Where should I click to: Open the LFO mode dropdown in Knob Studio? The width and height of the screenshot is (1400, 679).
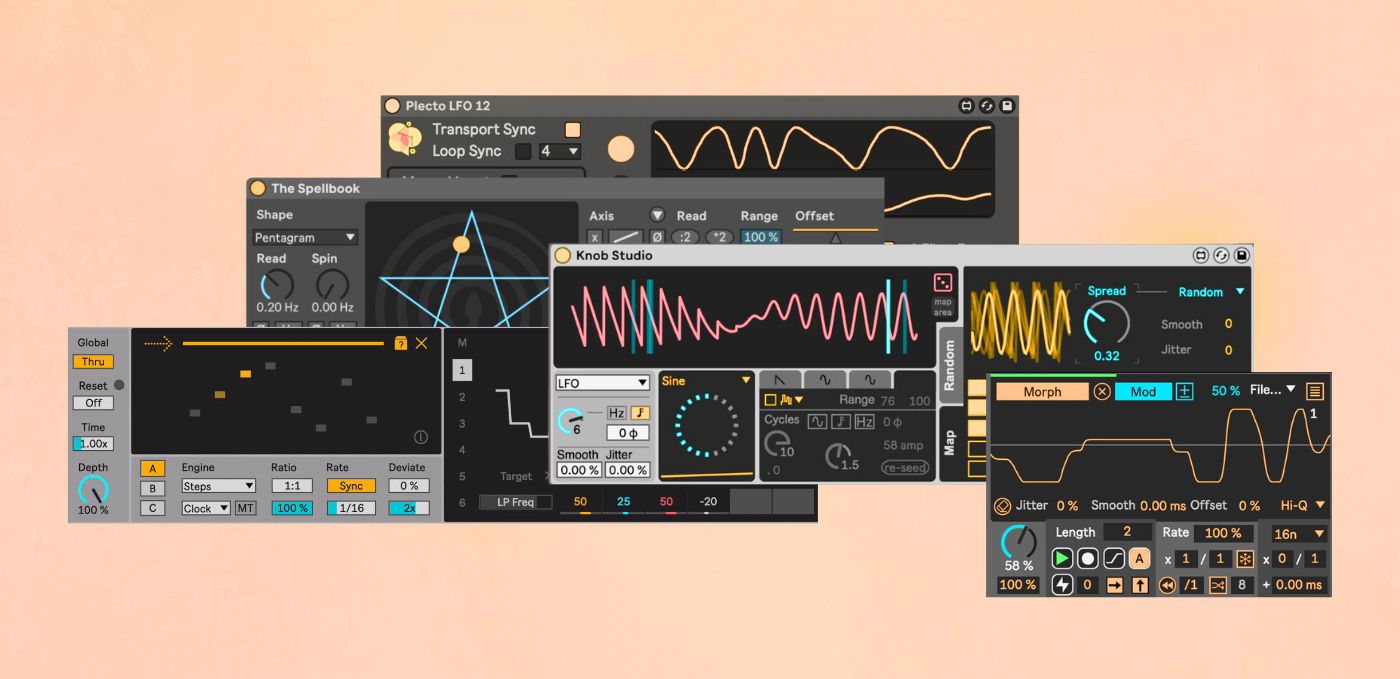(603, 383)
